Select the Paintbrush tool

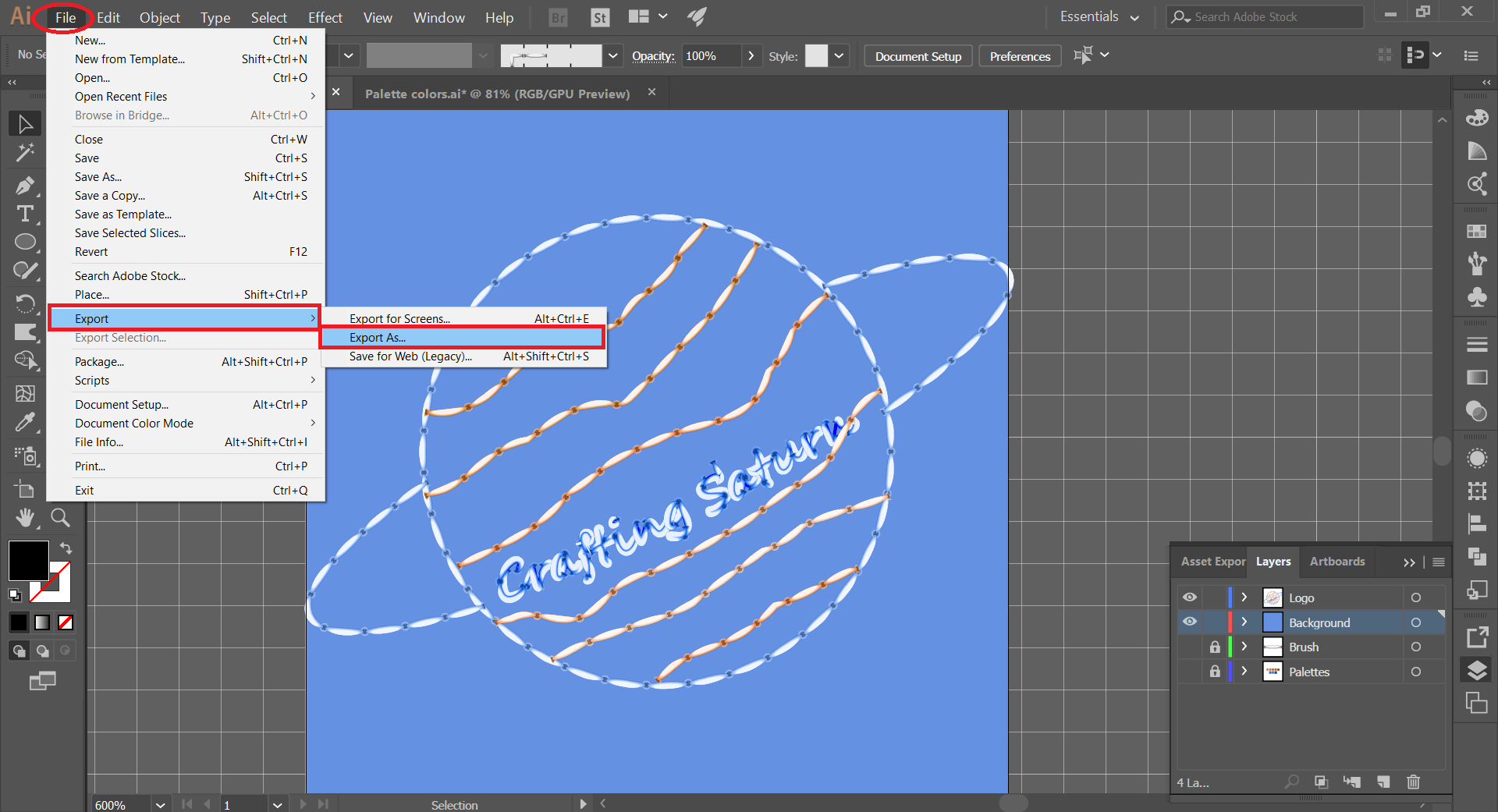[25, 271]
